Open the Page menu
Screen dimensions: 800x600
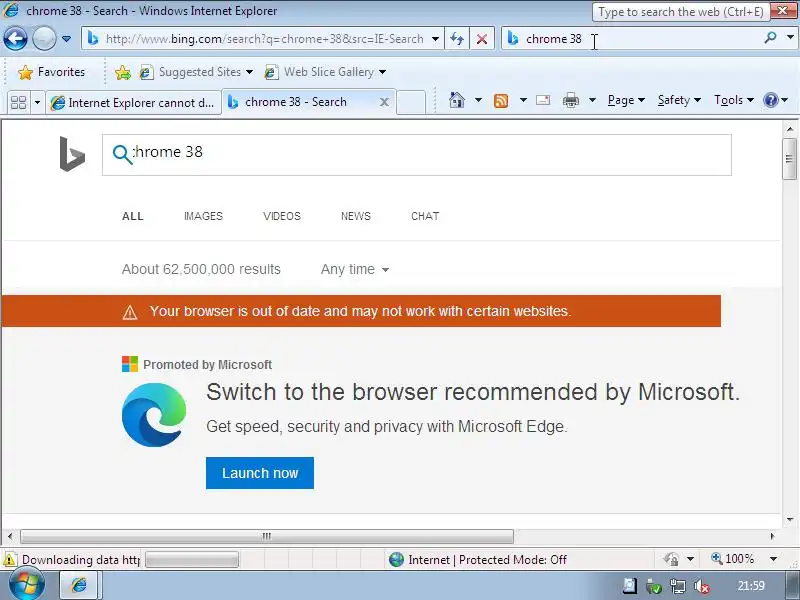coord(626,100)
